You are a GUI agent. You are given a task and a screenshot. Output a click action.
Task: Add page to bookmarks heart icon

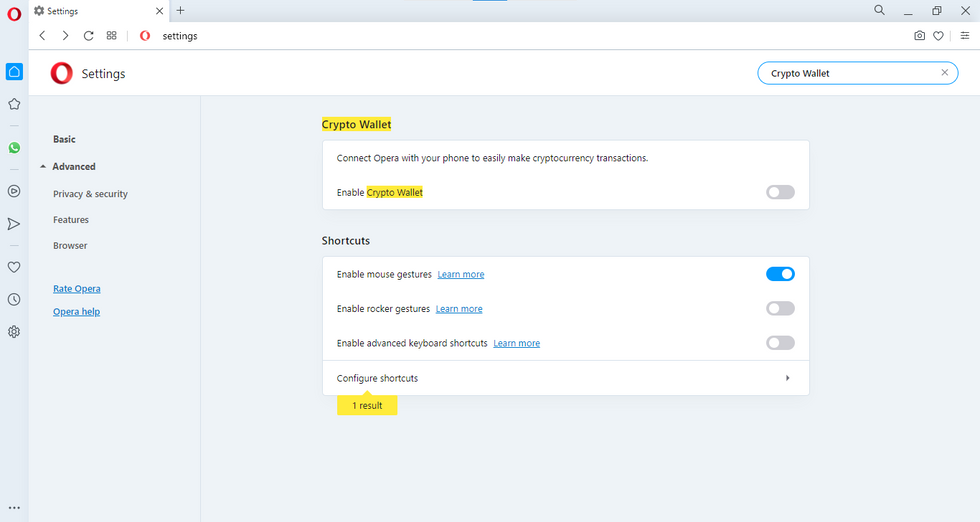(x=938, y=36)
